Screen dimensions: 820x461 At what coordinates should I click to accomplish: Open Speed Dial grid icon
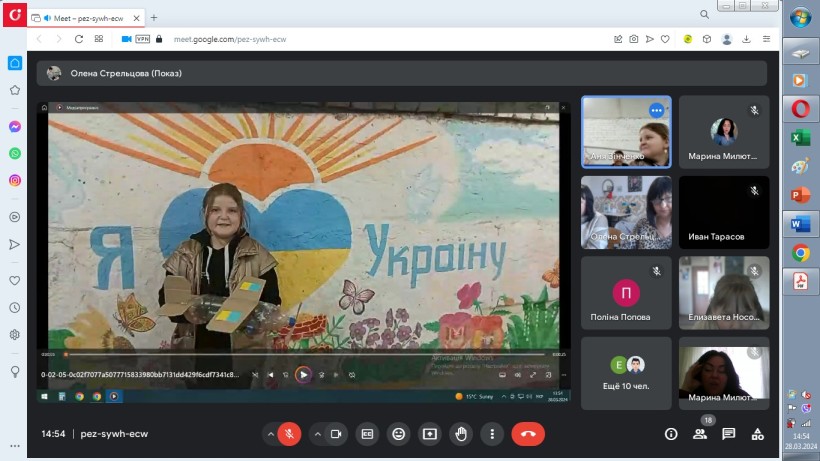click(x=99, y=39)
